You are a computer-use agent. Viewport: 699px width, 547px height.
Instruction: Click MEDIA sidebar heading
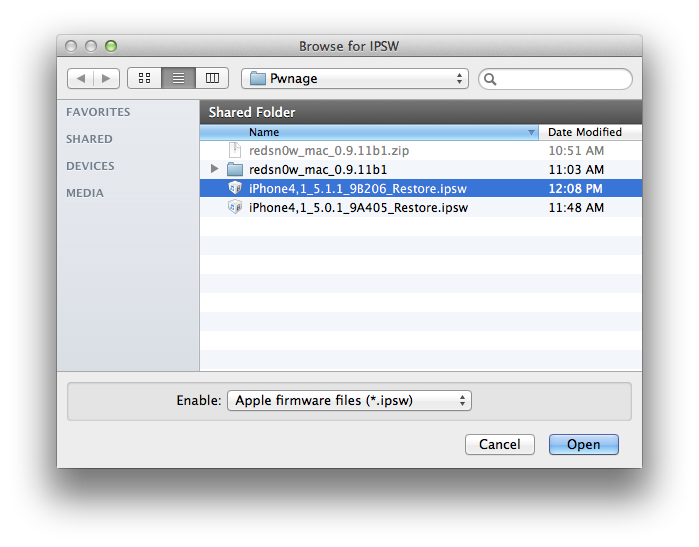click(85, 193)
